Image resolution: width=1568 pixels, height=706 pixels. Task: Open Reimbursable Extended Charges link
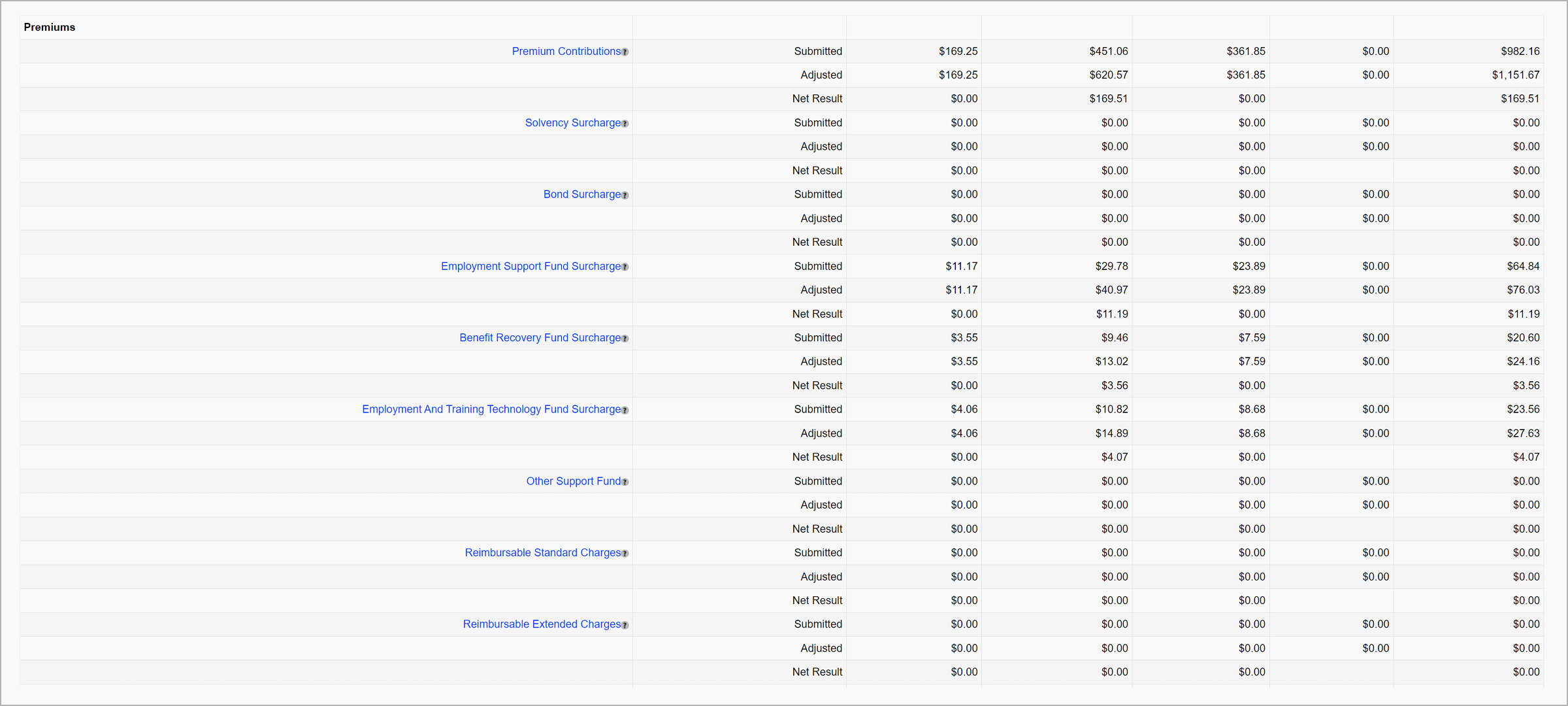(x=542, y=624)
